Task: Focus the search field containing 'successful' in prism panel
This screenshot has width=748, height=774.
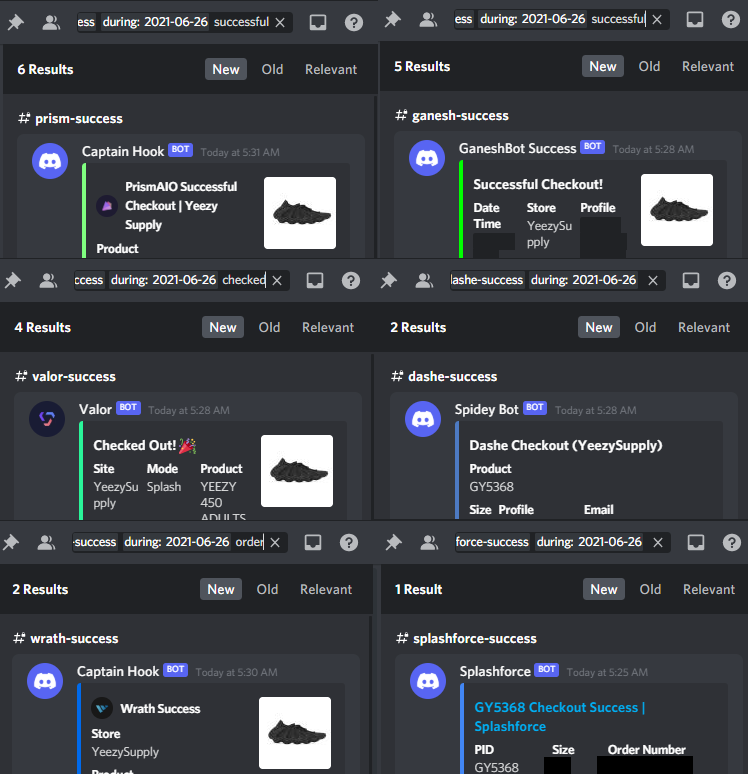Action: pos(185,22)
